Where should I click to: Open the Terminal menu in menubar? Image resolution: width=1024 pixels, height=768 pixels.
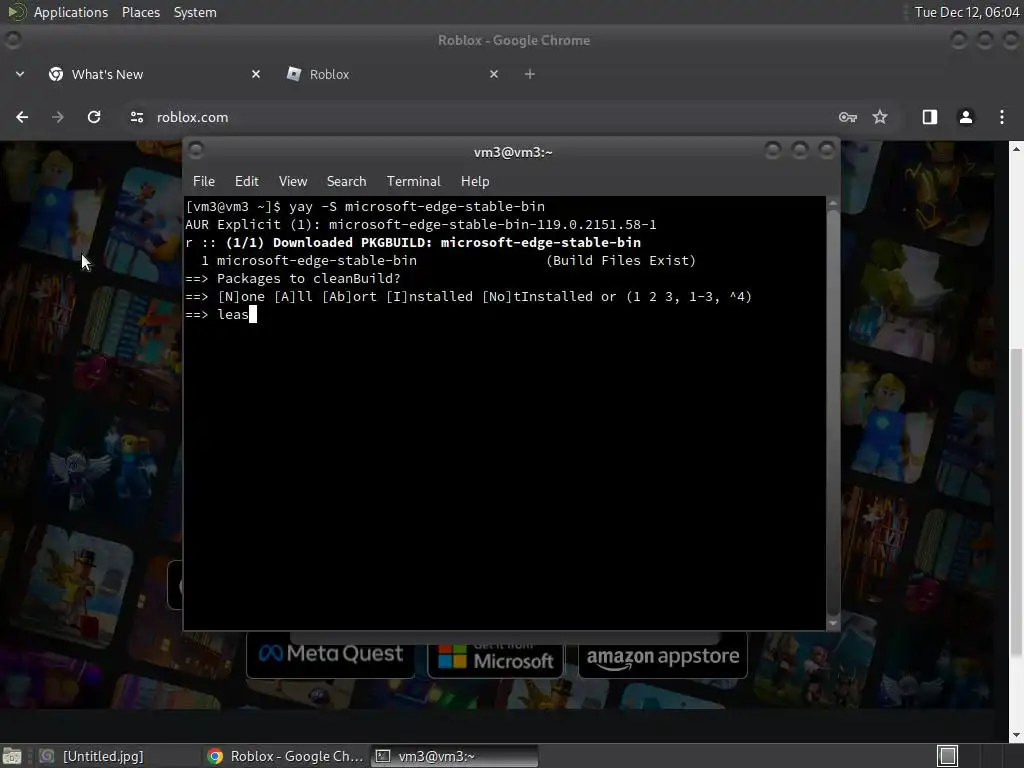pyautogui.click(x=413, y=181)
